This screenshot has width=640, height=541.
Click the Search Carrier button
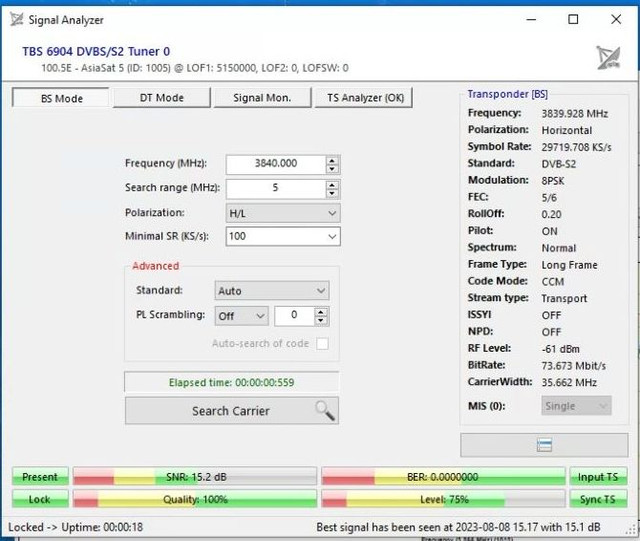[x=232, y=411]
